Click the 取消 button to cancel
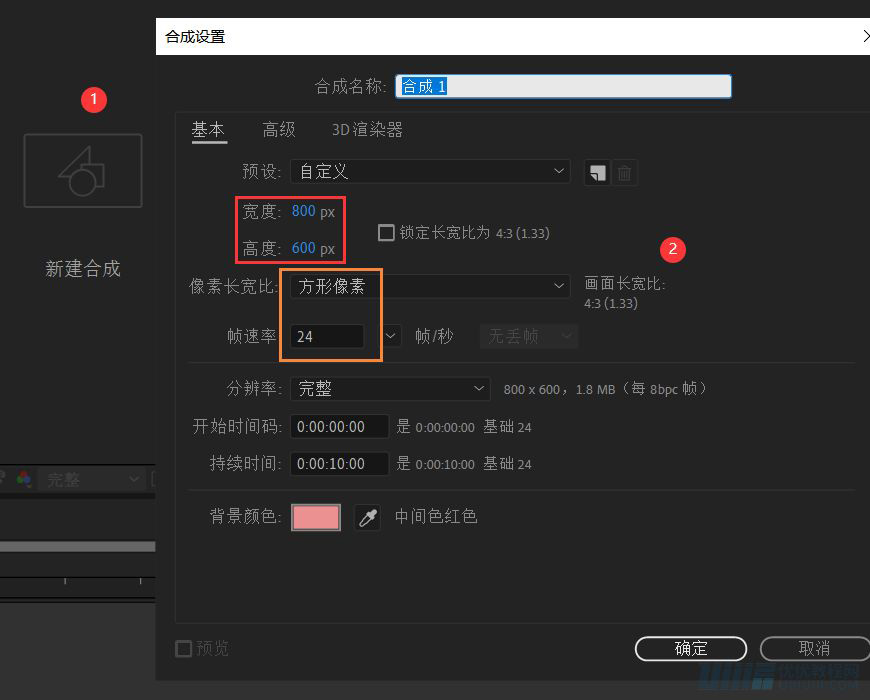This screenshot has height=700, width=870. pyautogui.click(x=813, y=648)
